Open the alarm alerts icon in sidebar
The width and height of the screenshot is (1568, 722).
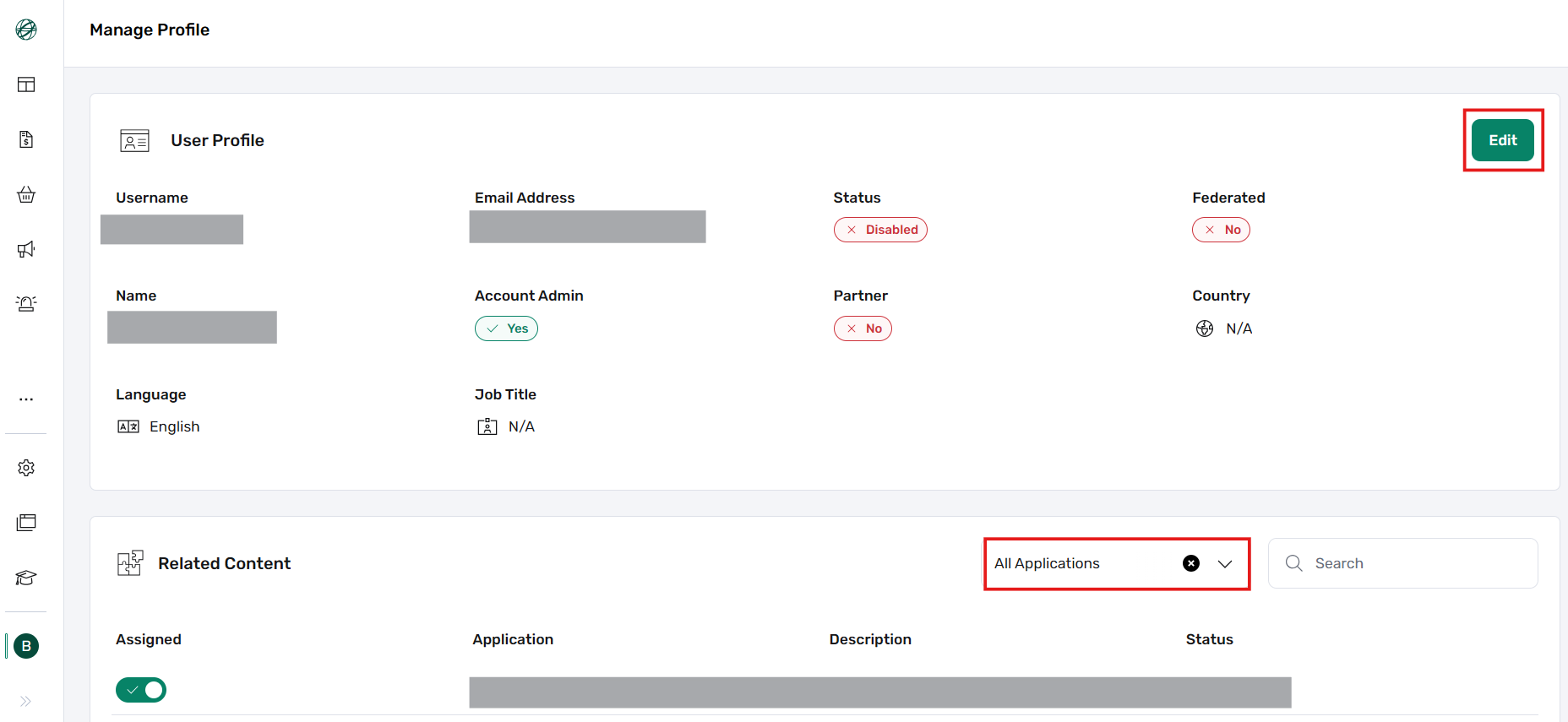26,303
